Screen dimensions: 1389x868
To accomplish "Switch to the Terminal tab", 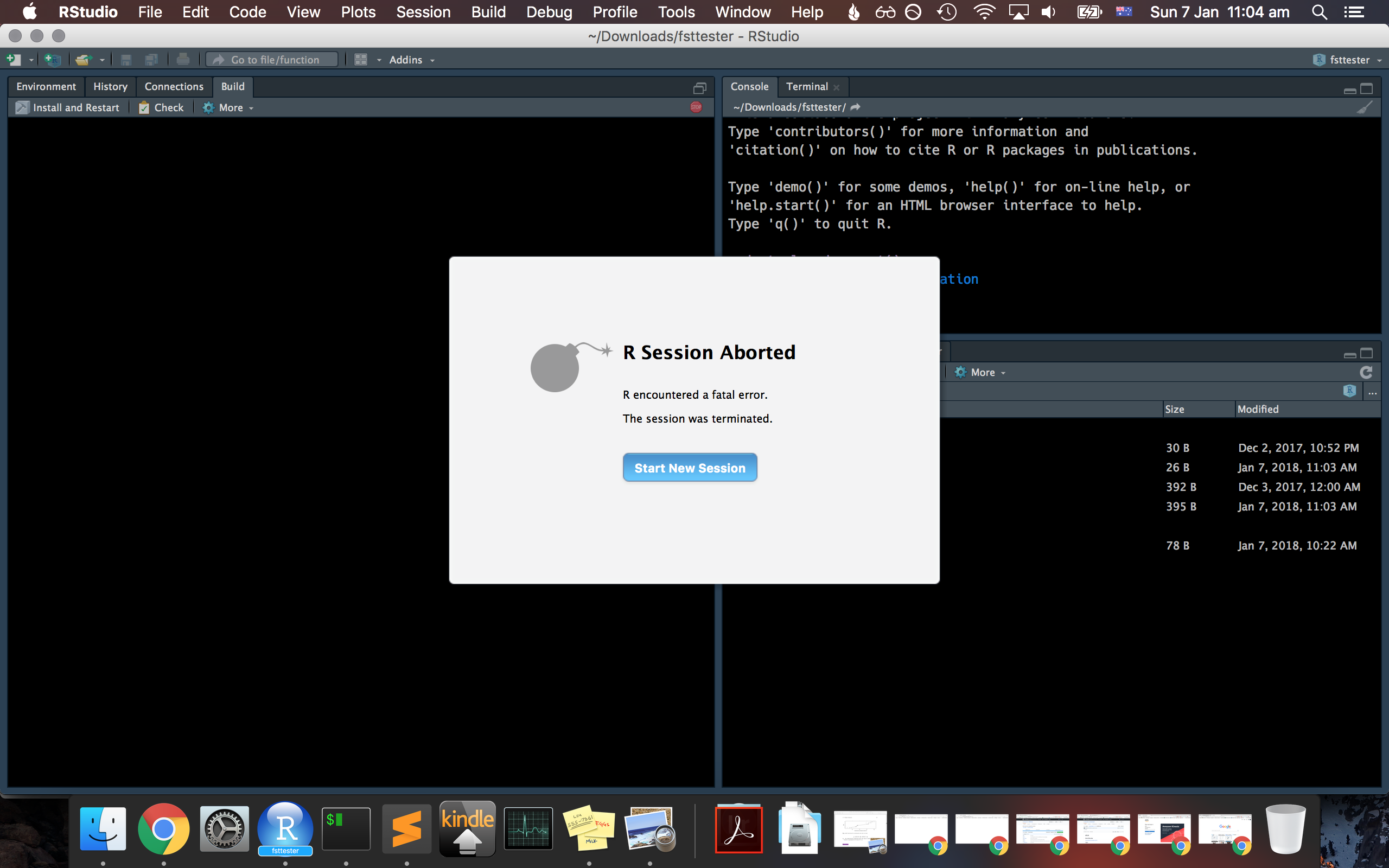I will pos(807,86).
